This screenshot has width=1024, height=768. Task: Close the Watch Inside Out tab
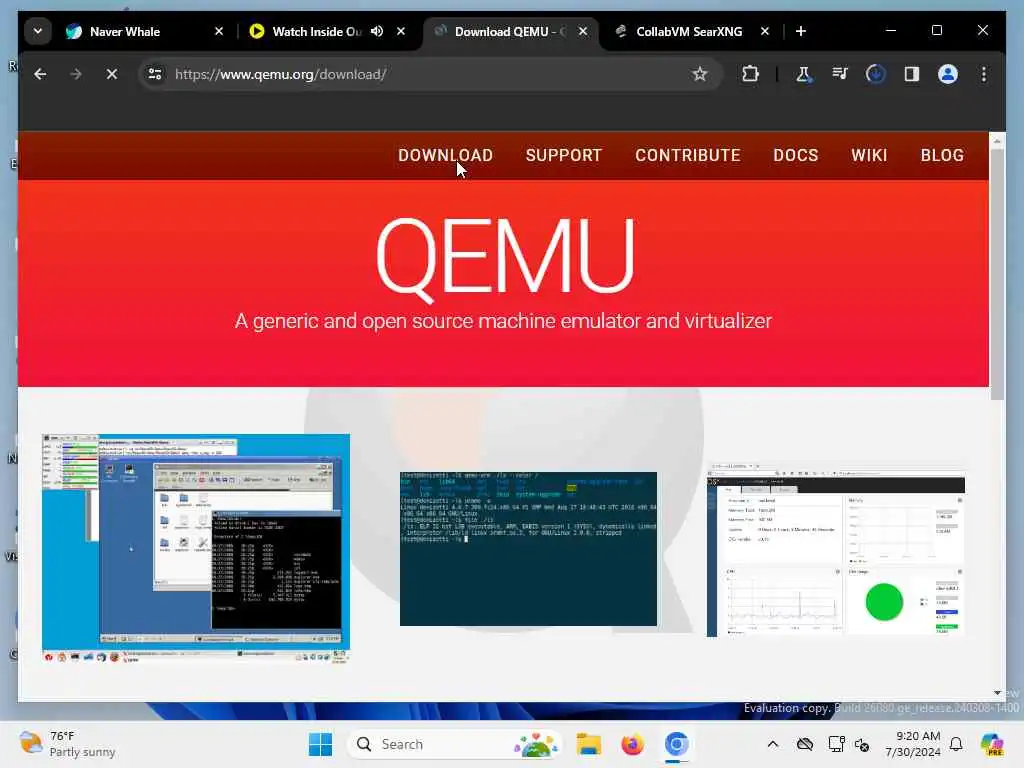[x=401, y=31]
